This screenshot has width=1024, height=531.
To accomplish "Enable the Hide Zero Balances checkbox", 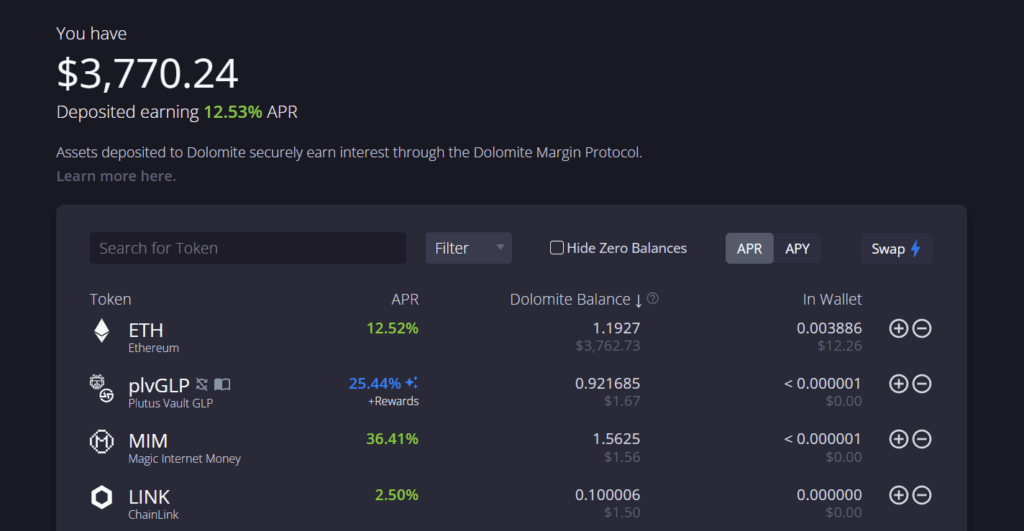I will 557,248.
